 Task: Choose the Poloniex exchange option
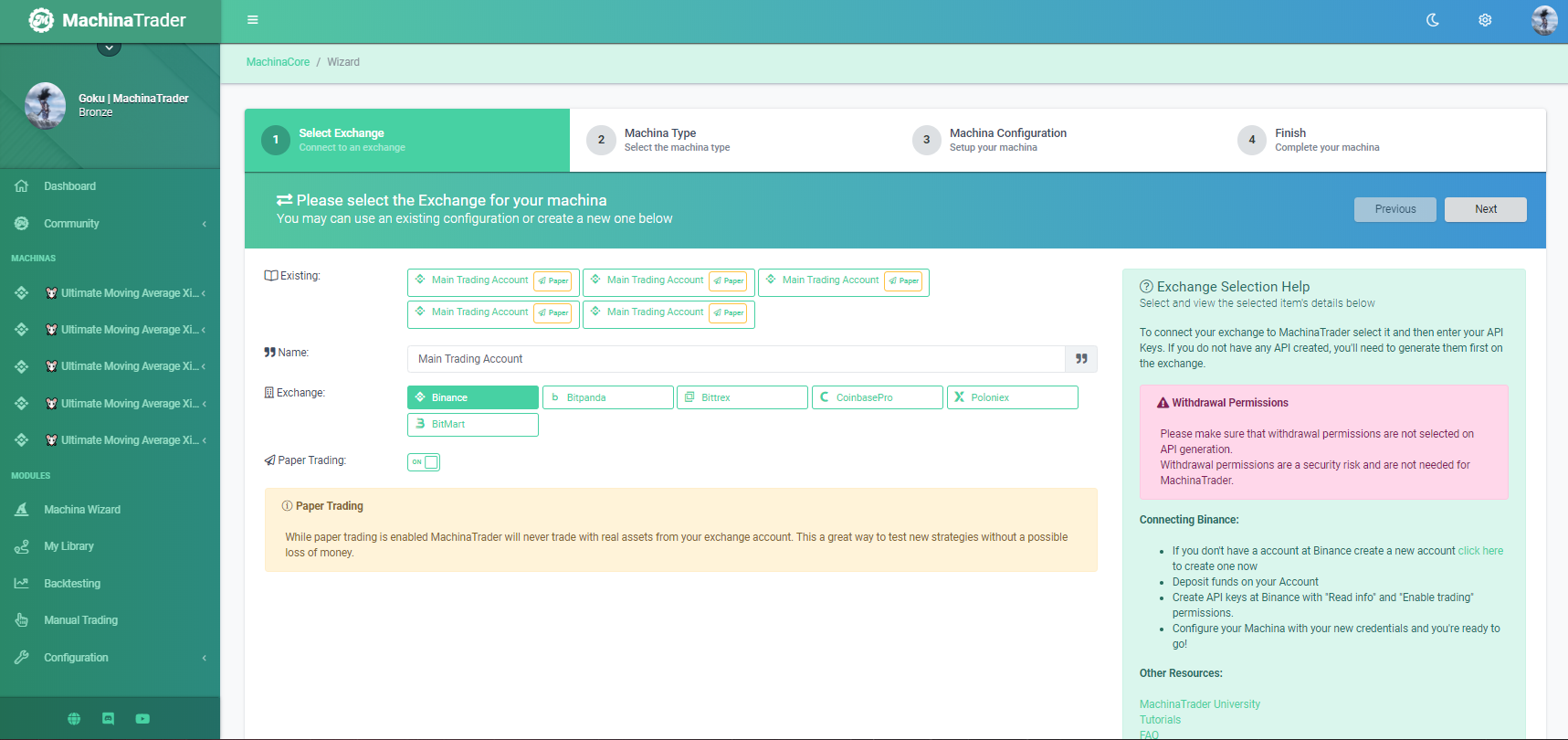[x=1012, y=397]
